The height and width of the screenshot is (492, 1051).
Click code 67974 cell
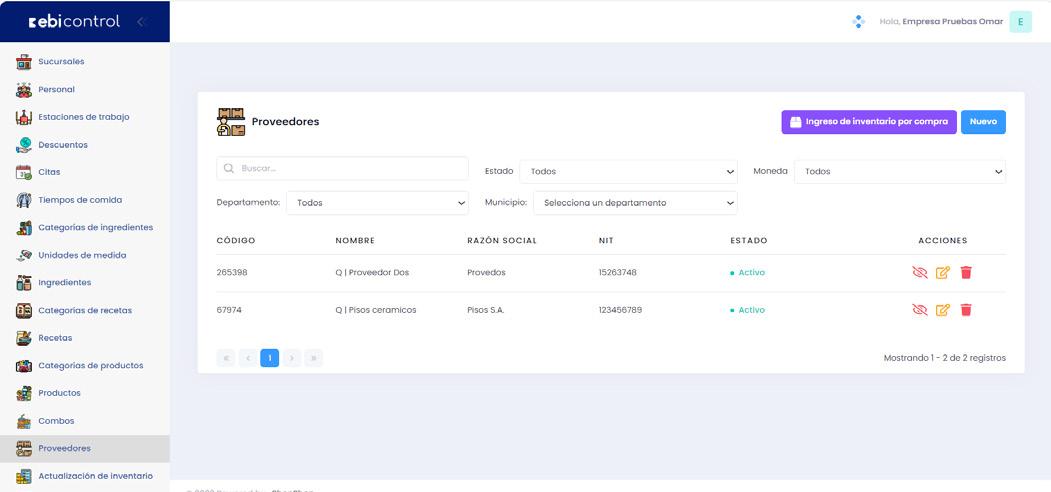point(229,310)
